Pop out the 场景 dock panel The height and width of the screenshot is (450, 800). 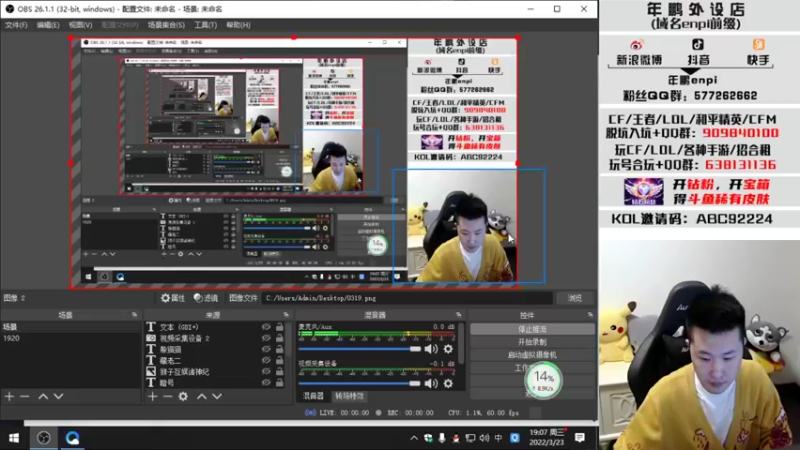coord(134,315)
